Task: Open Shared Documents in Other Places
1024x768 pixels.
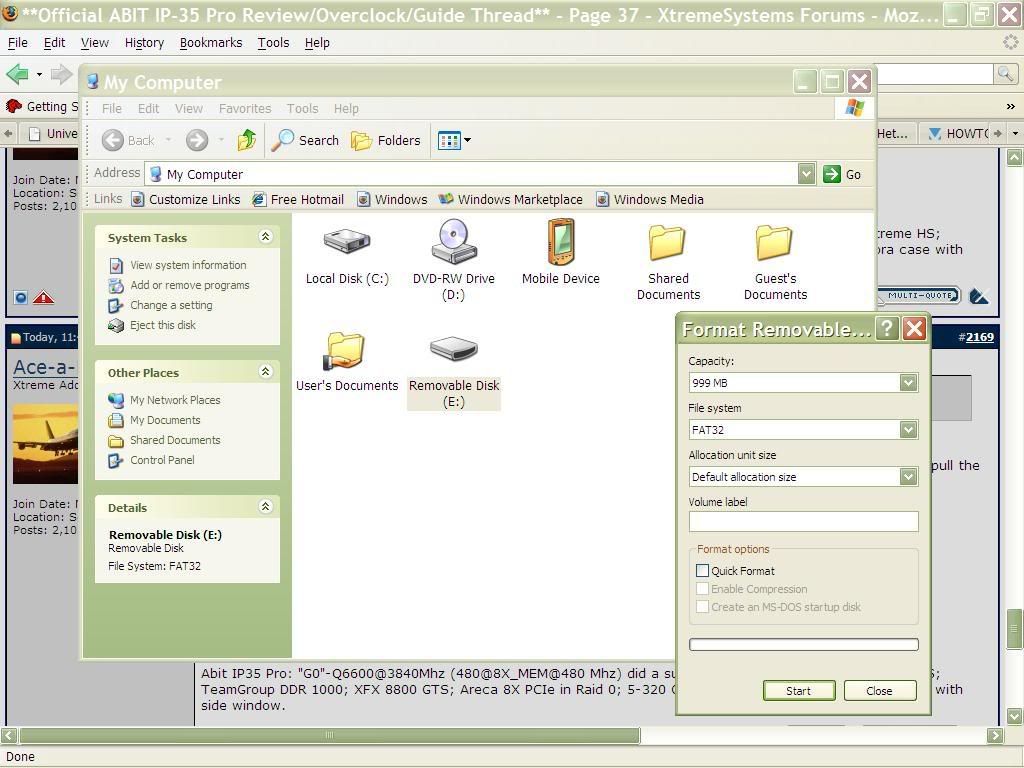Action: pyautogui.click(x=175, y=440)
